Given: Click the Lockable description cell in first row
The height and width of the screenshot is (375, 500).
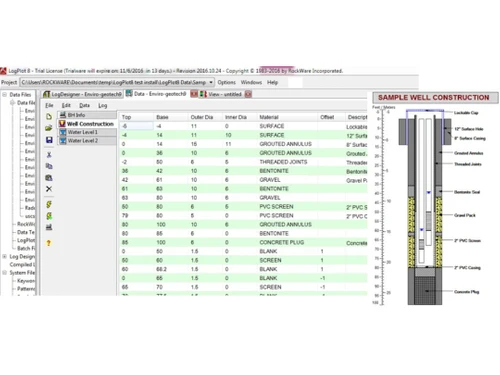Looking at the screenshot, I should [356, 127].
